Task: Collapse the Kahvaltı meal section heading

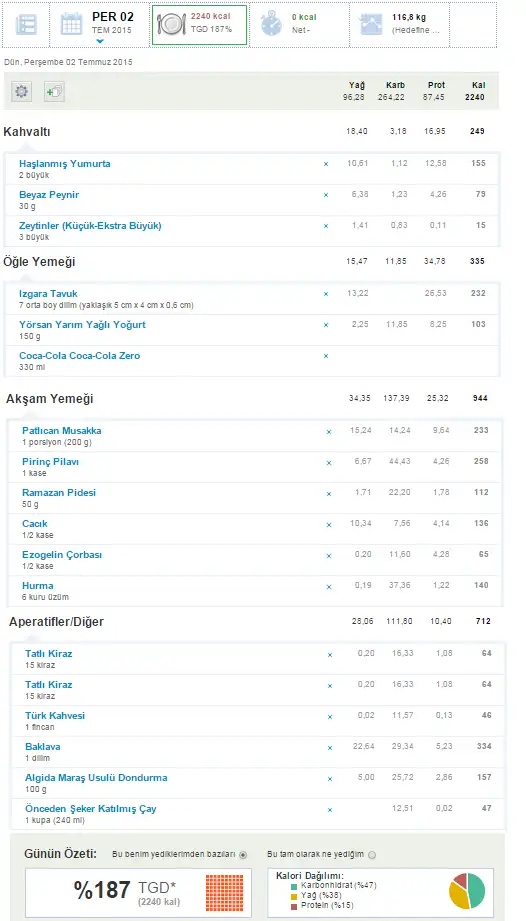Action: click(x=27, y=132)
